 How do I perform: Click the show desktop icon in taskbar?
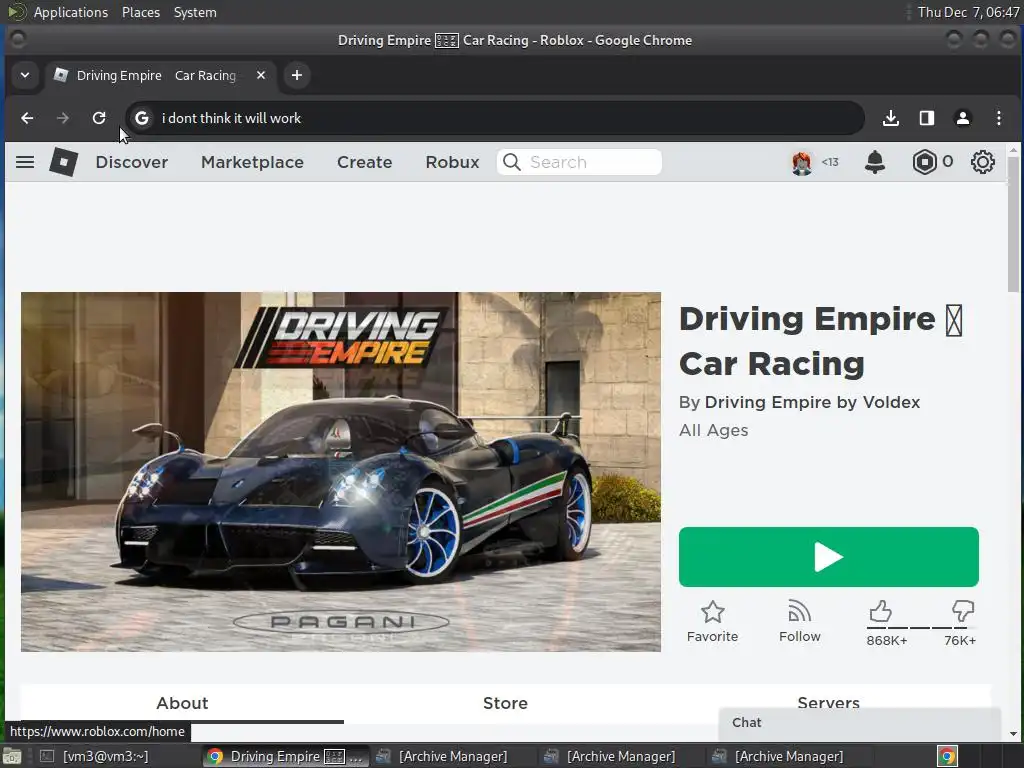click(13, 756)
